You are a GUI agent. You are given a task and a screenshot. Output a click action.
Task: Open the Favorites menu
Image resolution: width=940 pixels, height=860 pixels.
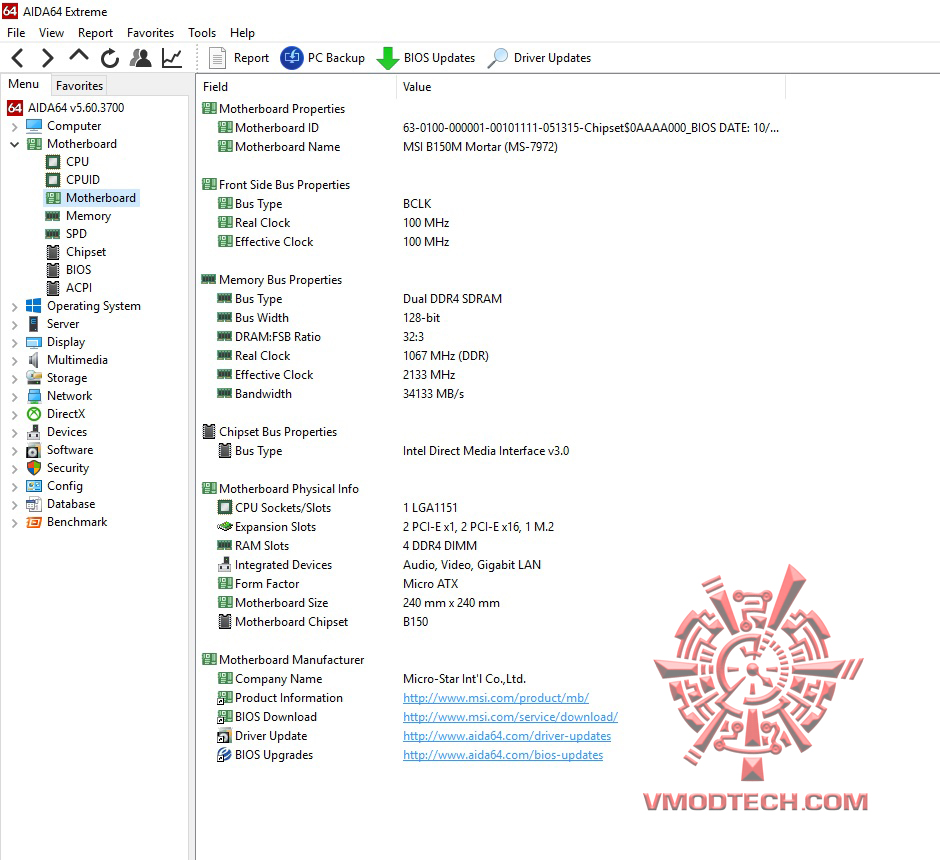coord(150,33)
